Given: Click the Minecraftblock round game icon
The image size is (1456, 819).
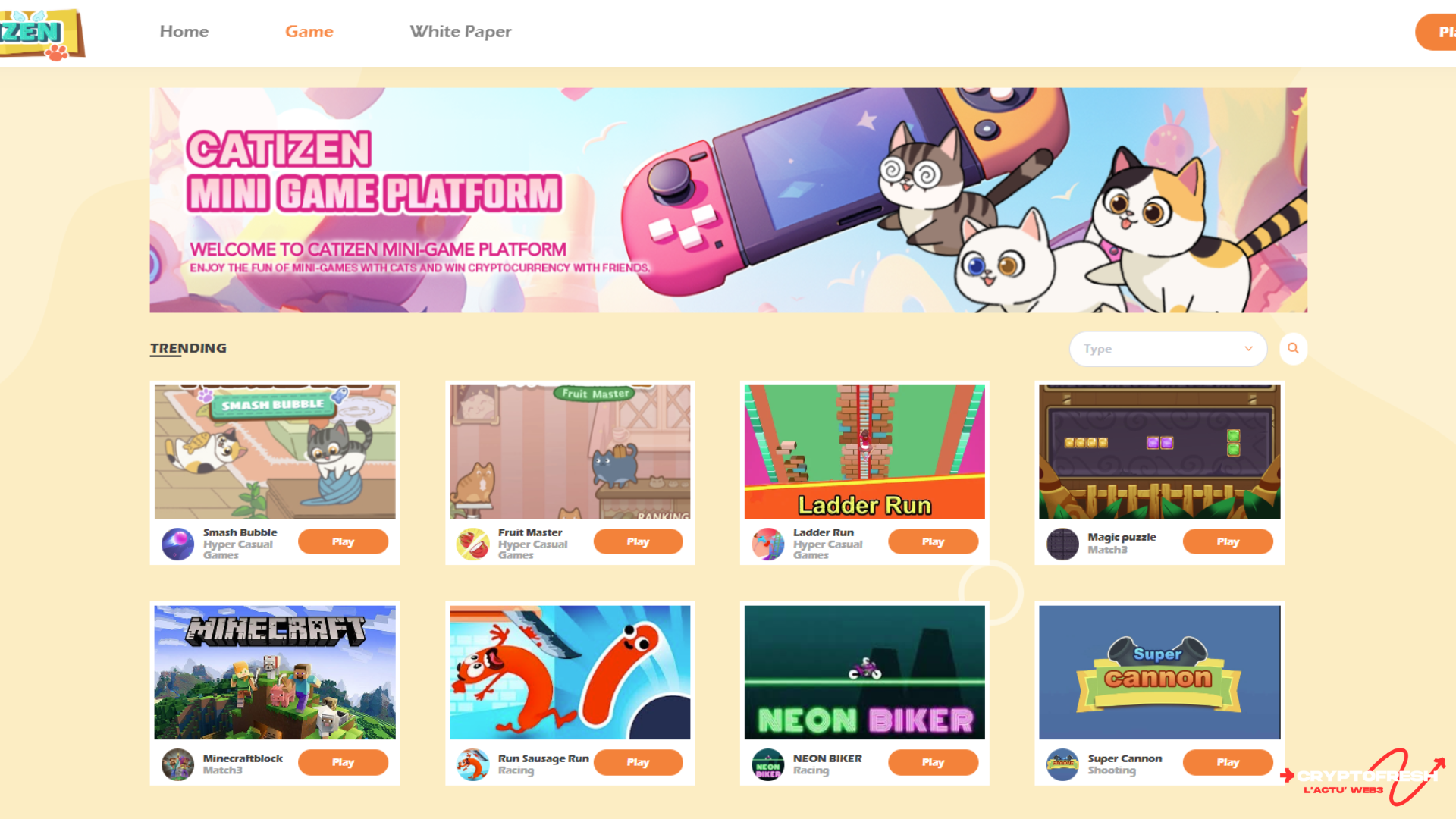Looking at the screenshot, I should (x=177, y=764).
